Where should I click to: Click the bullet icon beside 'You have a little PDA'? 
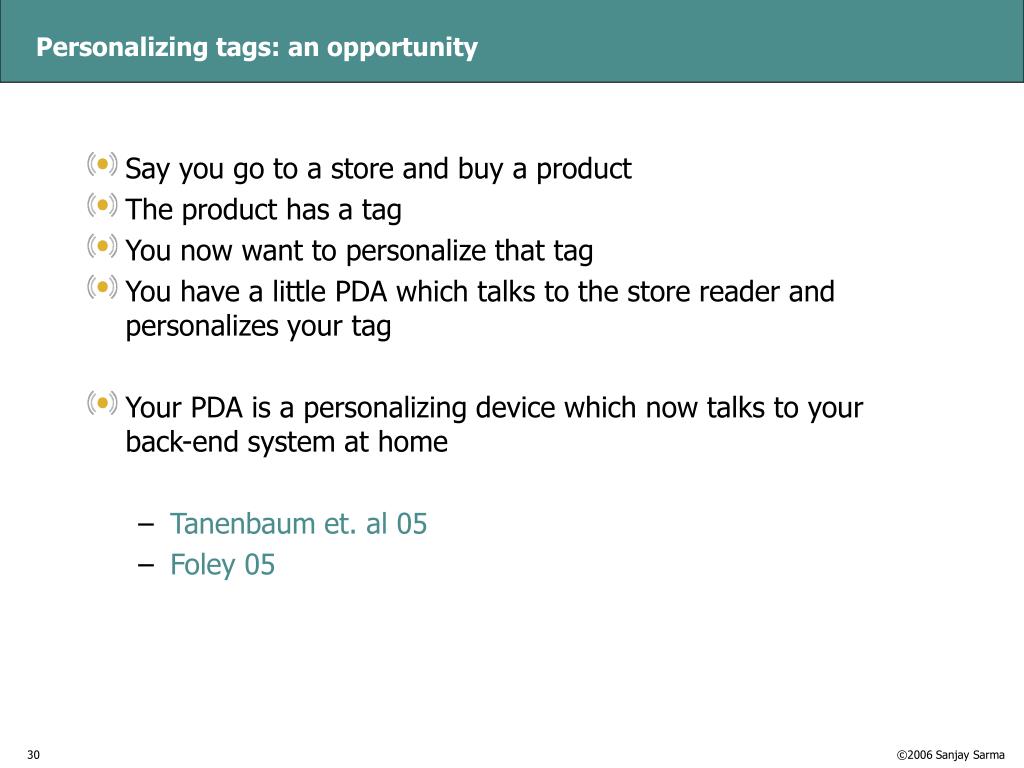[x=103, y=287]
